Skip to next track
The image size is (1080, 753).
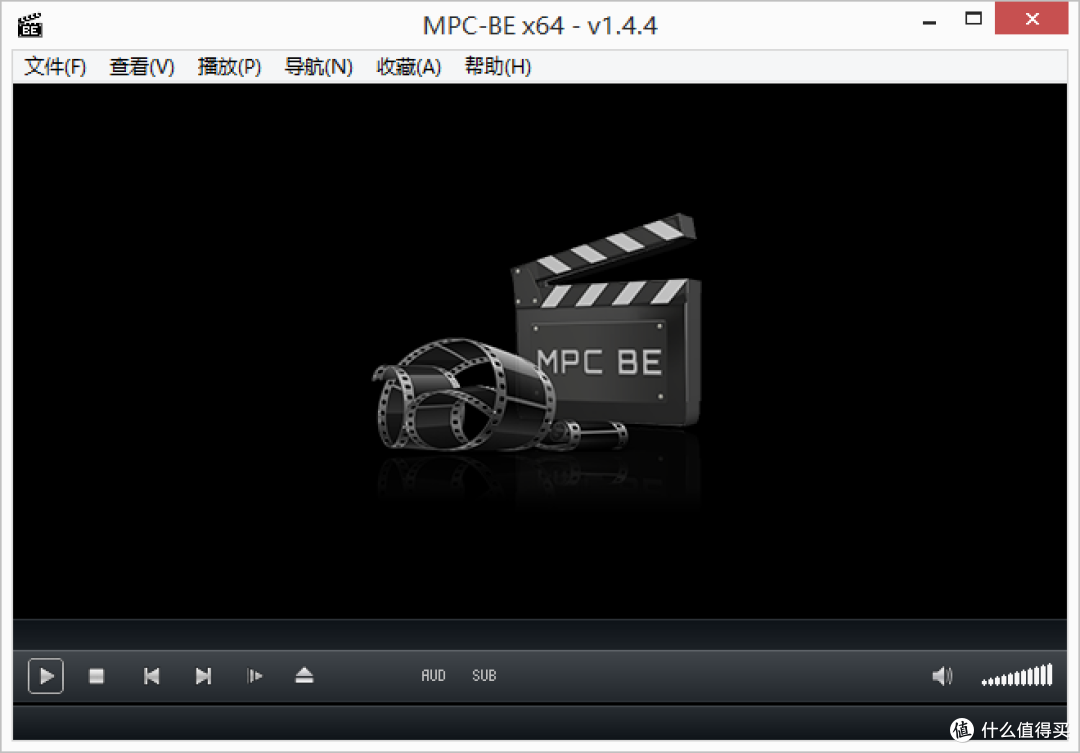(x=203, y=676)
